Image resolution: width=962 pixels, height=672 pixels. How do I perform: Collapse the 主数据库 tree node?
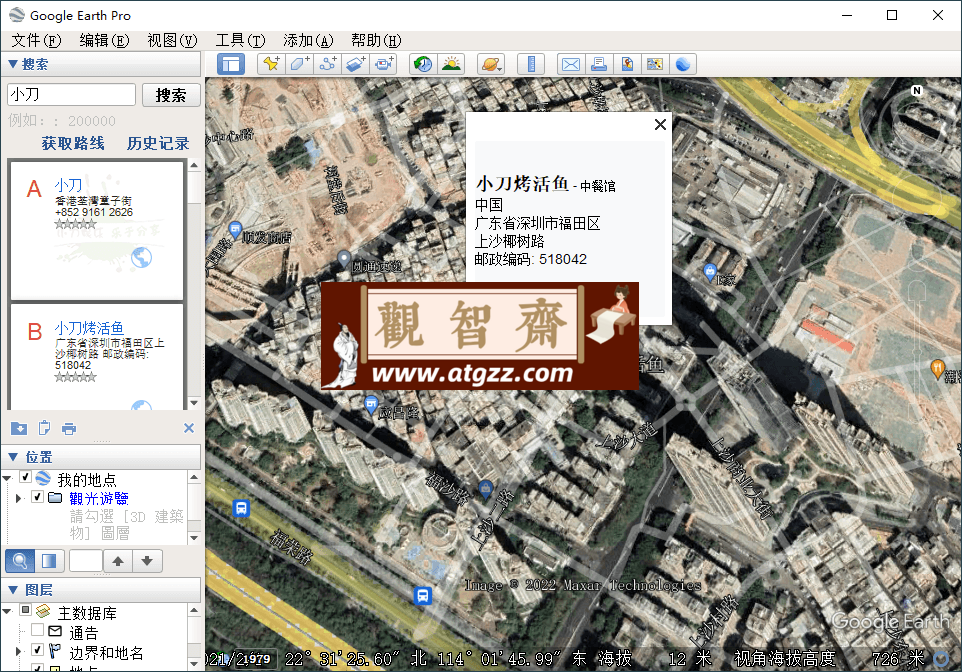point(7,611)
